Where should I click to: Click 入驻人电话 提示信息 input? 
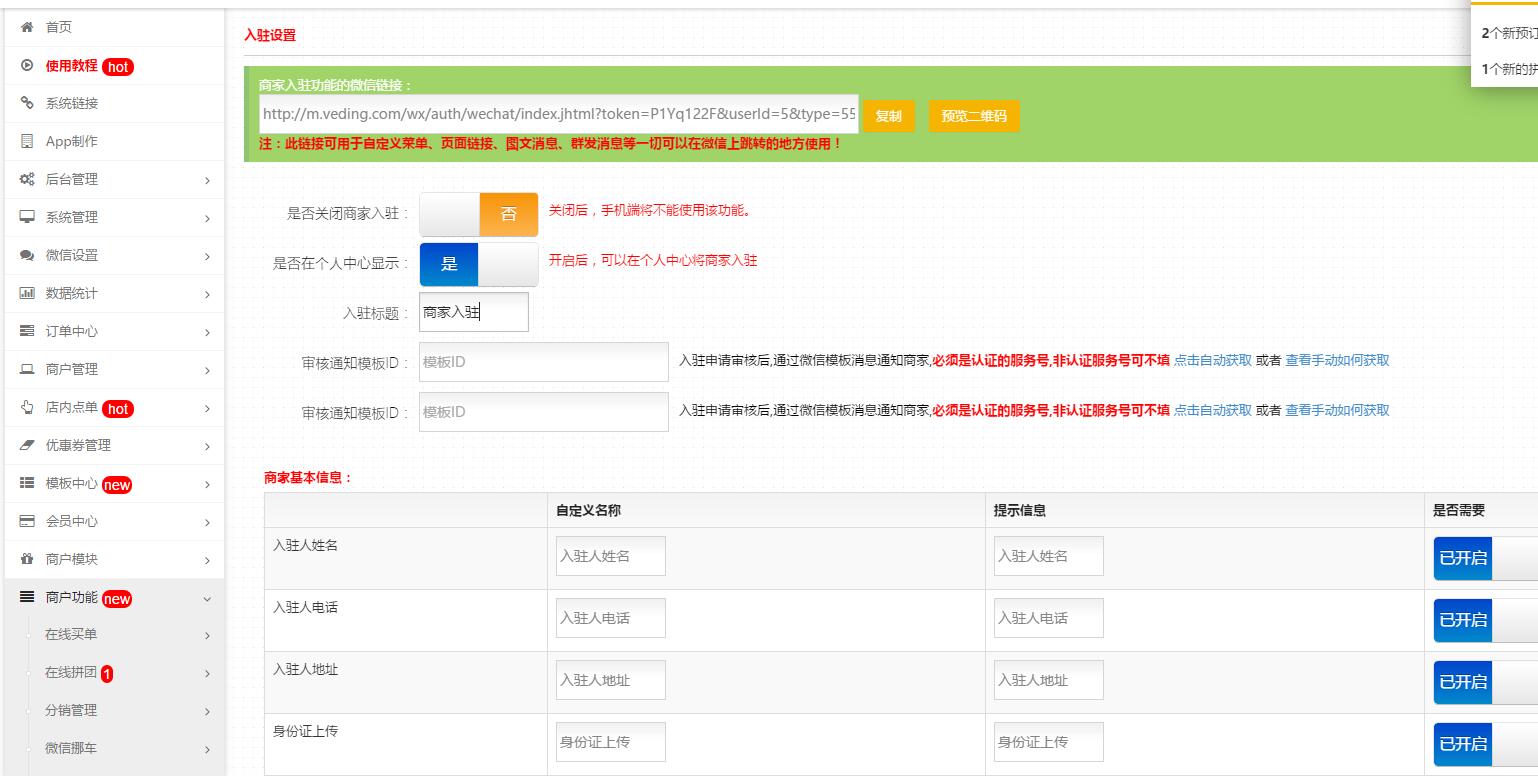pyautogui.click(x=1049, y=618)
